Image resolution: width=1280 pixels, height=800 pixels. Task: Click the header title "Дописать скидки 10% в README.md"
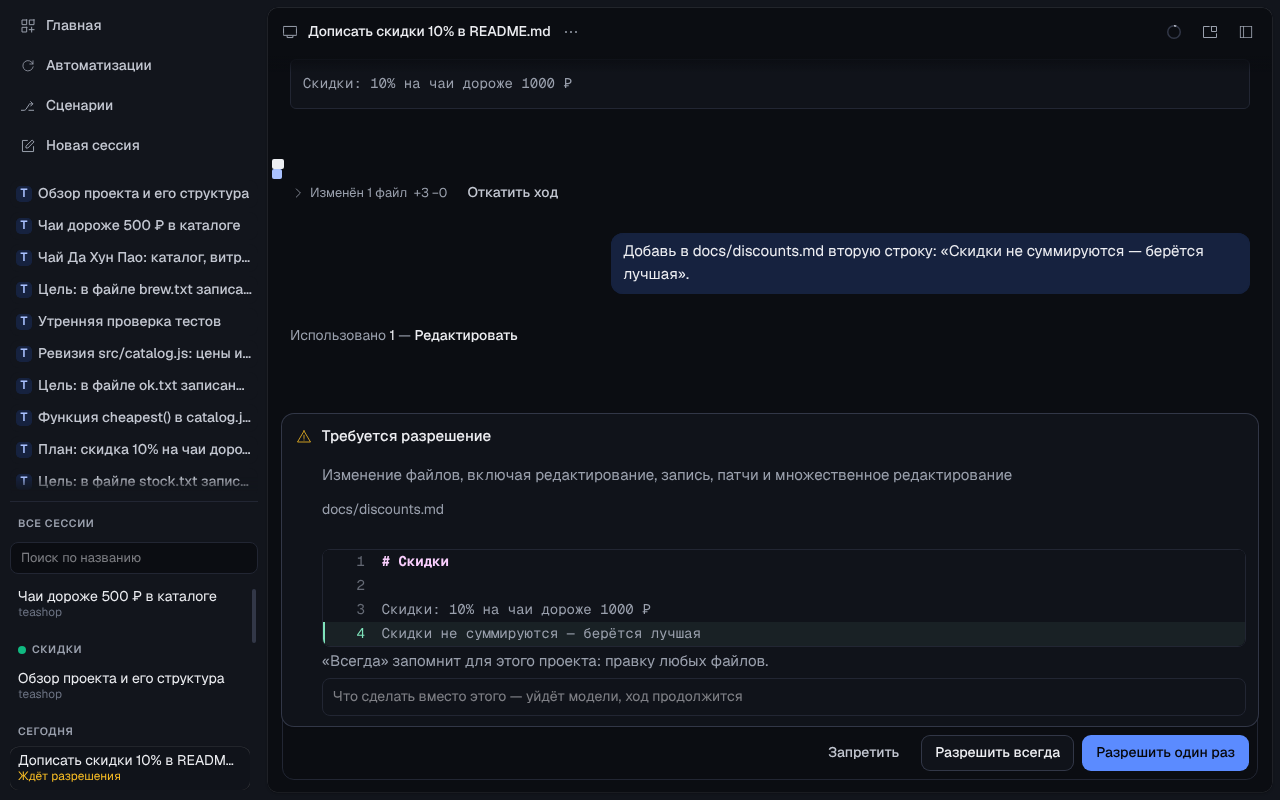429,32
